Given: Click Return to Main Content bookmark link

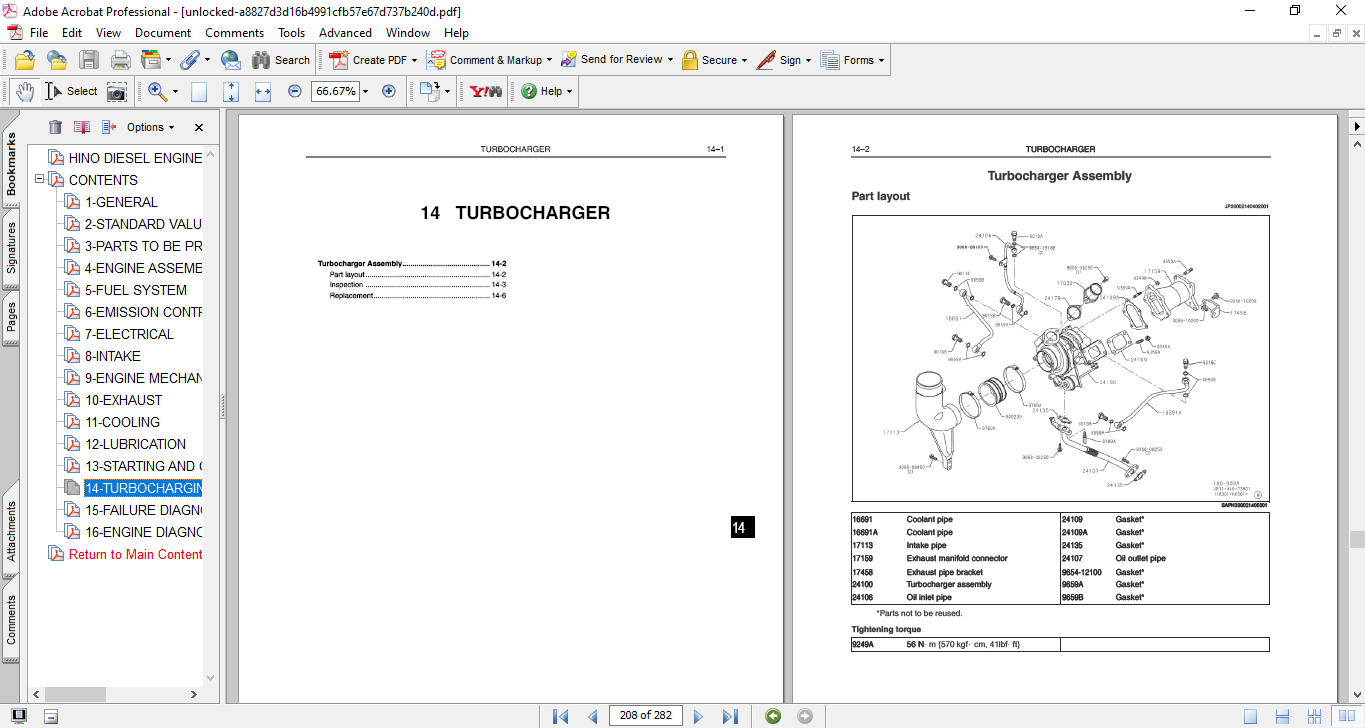Looking at the screenshot, I should (135, 554).
